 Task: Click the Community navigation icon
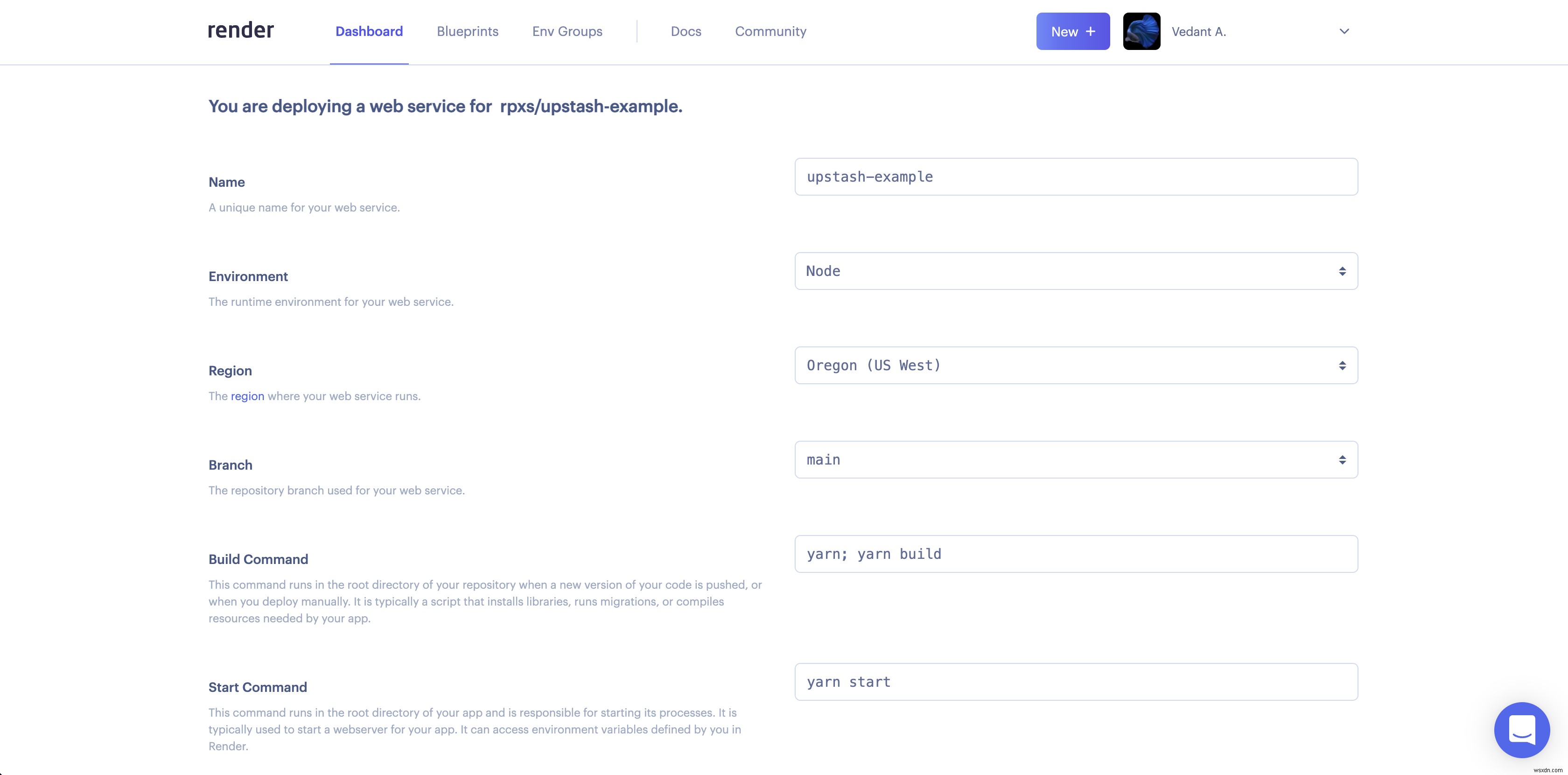[770, 31]
